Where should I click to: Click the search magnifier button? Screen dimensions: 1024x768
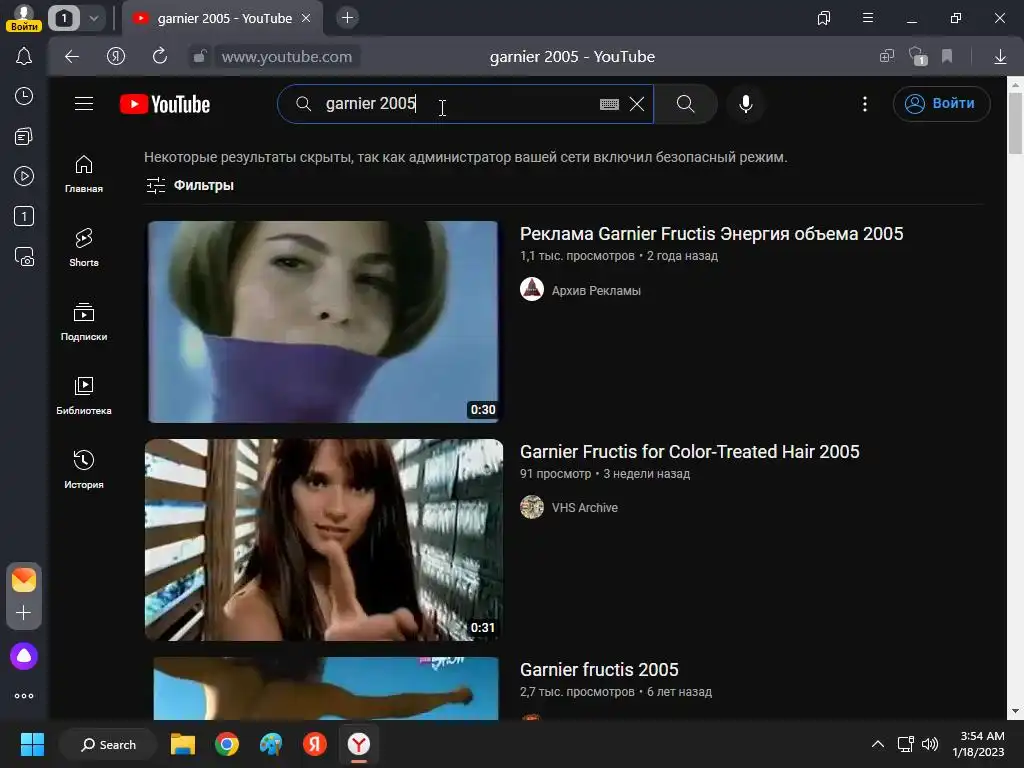(x=685, y=104)
